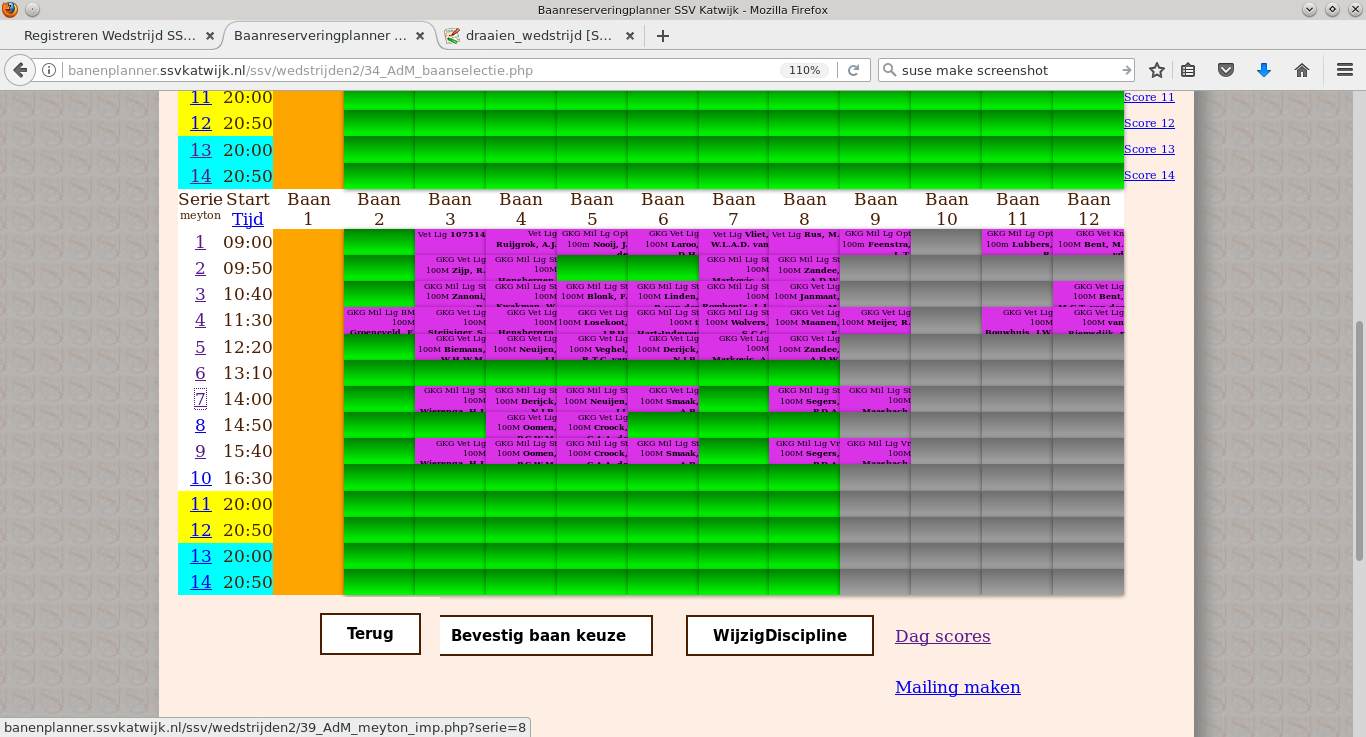Click the Pocket save icon
Image resolution: width=1366 pixels, height=737 pixels.
point(1226,70)
